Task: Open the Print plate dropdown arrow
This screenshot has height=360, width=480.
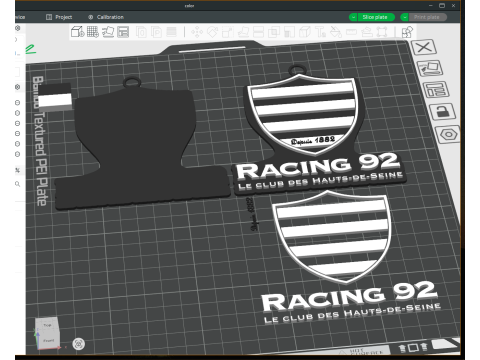Action: click(404, 17)
